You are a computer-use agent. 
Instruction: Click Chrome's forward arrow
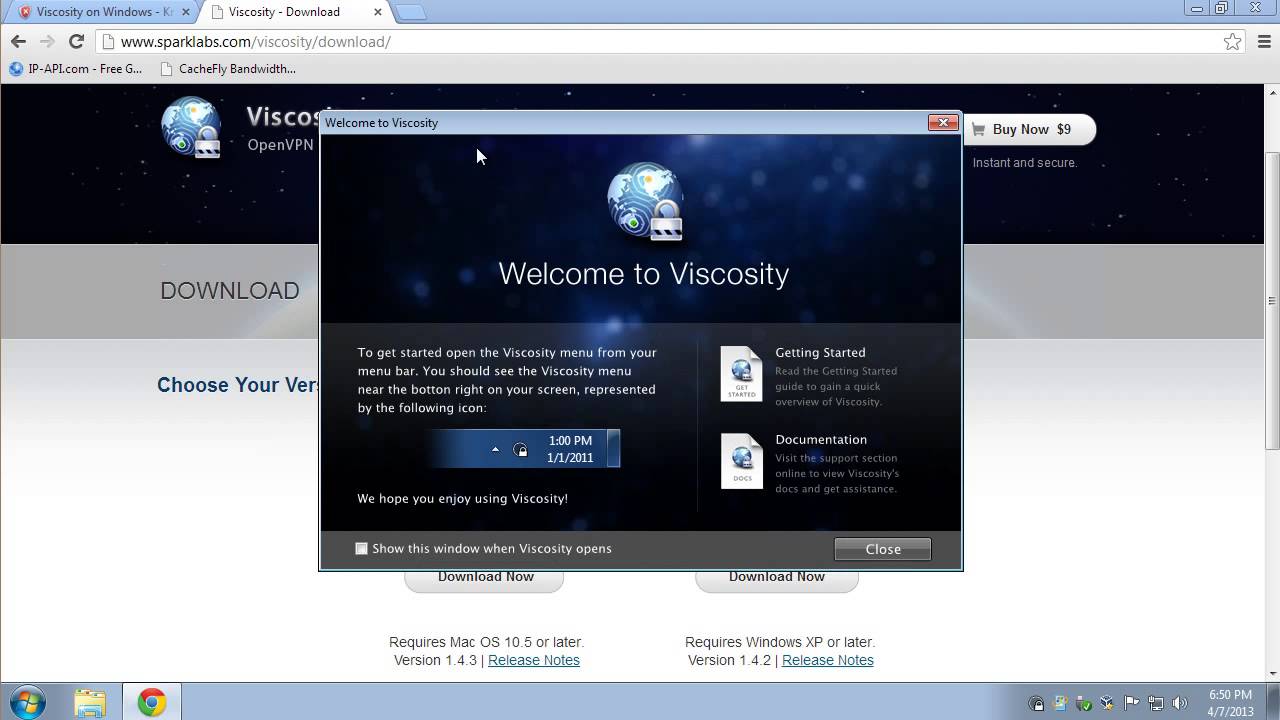(47, 41)
